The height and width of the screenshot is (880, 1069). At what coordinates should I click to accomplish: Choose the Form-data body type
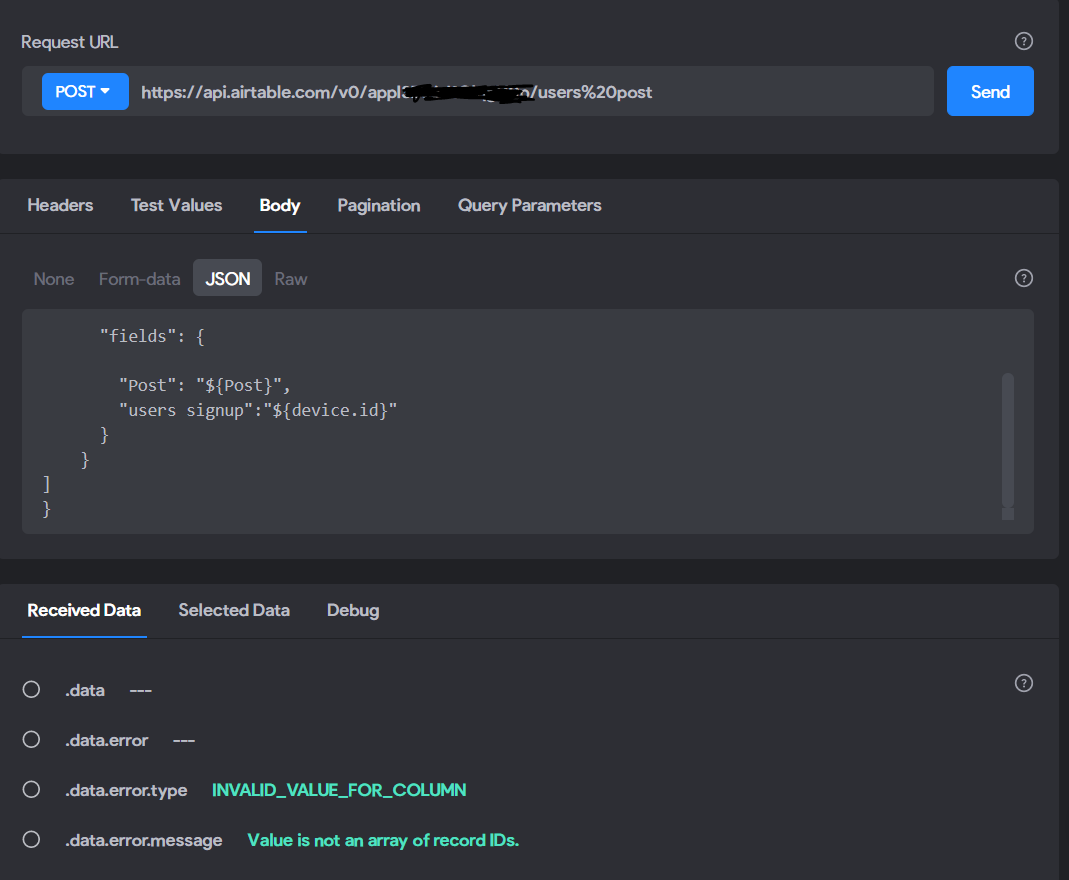(x=140, y=279)
